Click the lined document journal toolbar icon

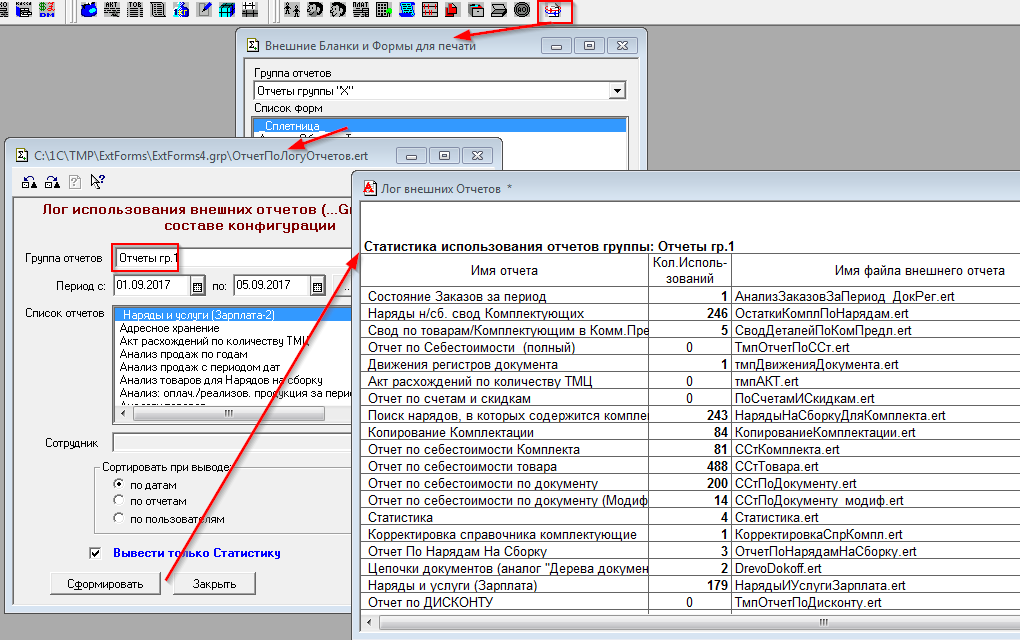click(158, 10)
